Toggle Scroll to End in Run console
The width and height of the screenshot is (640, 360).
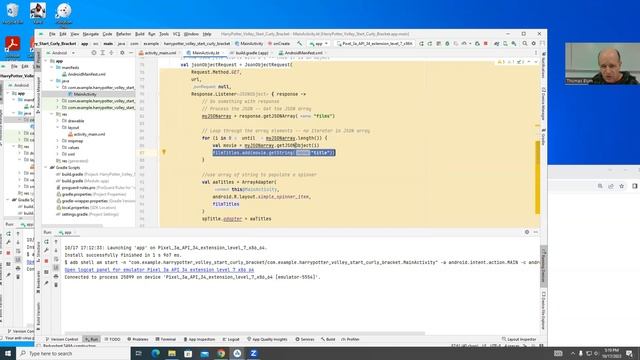[56, 268]
